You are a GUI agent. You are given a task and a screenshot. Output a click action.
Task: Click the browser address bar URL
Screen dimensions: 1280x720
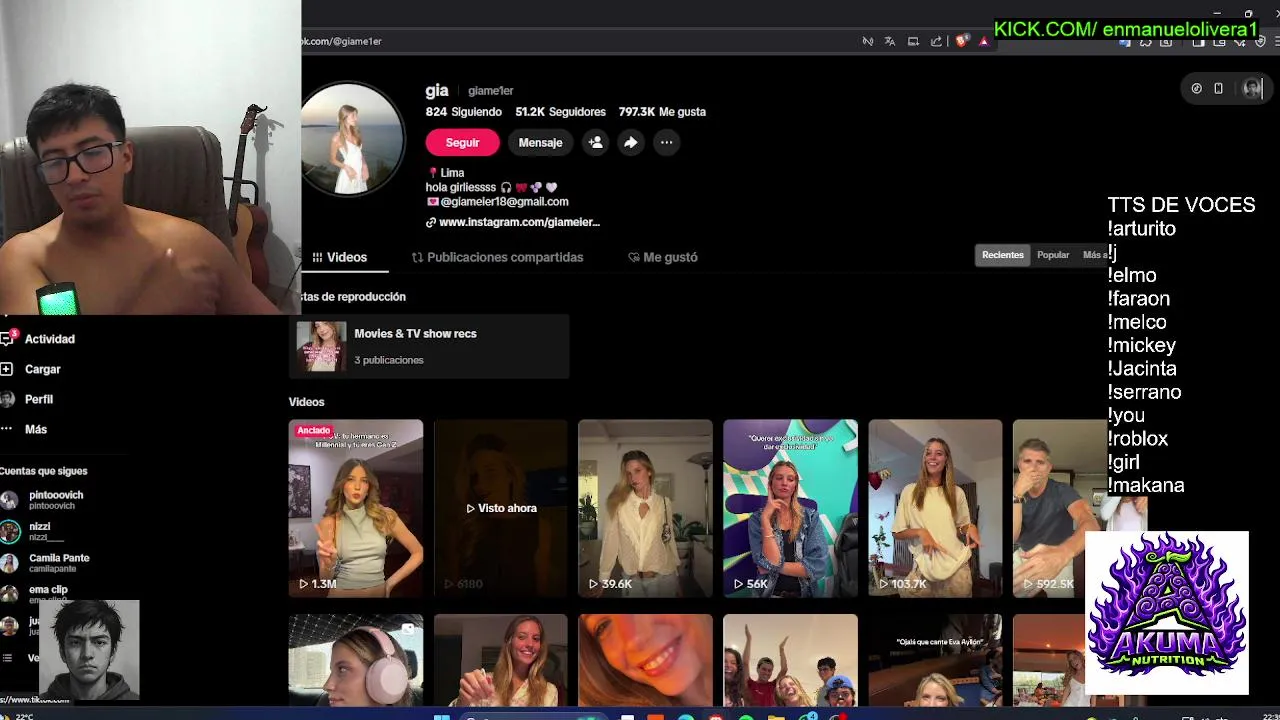coord(342,41)
